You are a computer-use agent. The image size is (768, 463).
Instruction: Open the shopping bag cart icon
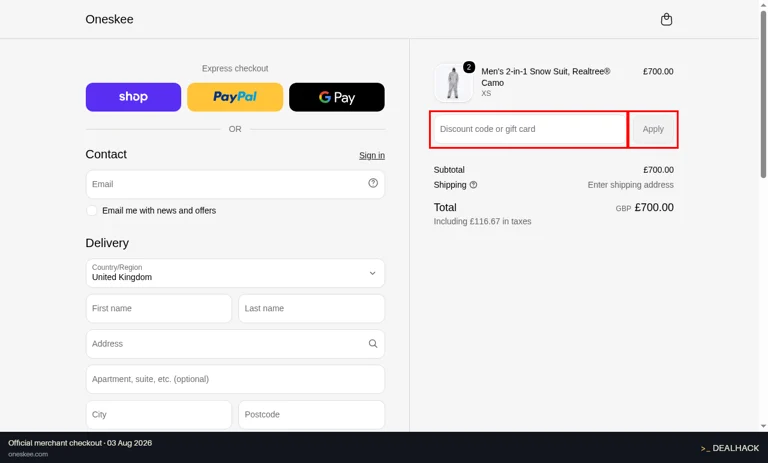pyautogui.click(x=666, y=20)
